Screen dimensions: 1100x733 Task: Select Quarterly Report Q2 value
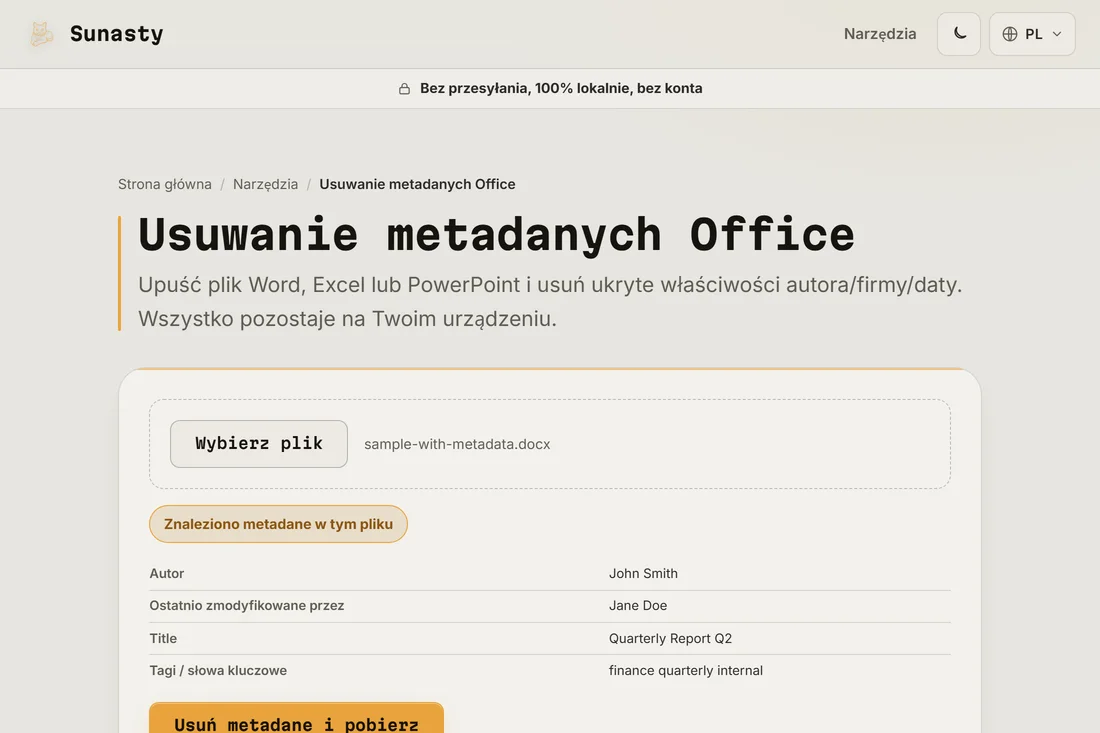pos(670,638)
